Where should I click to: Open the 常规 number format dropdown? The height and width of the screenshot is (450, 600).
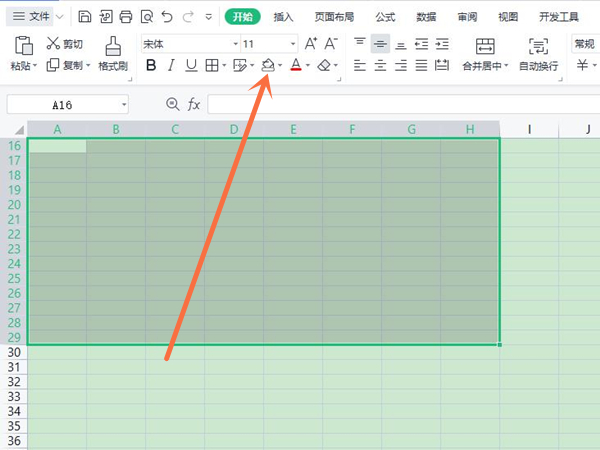click(x=585, y=44)
